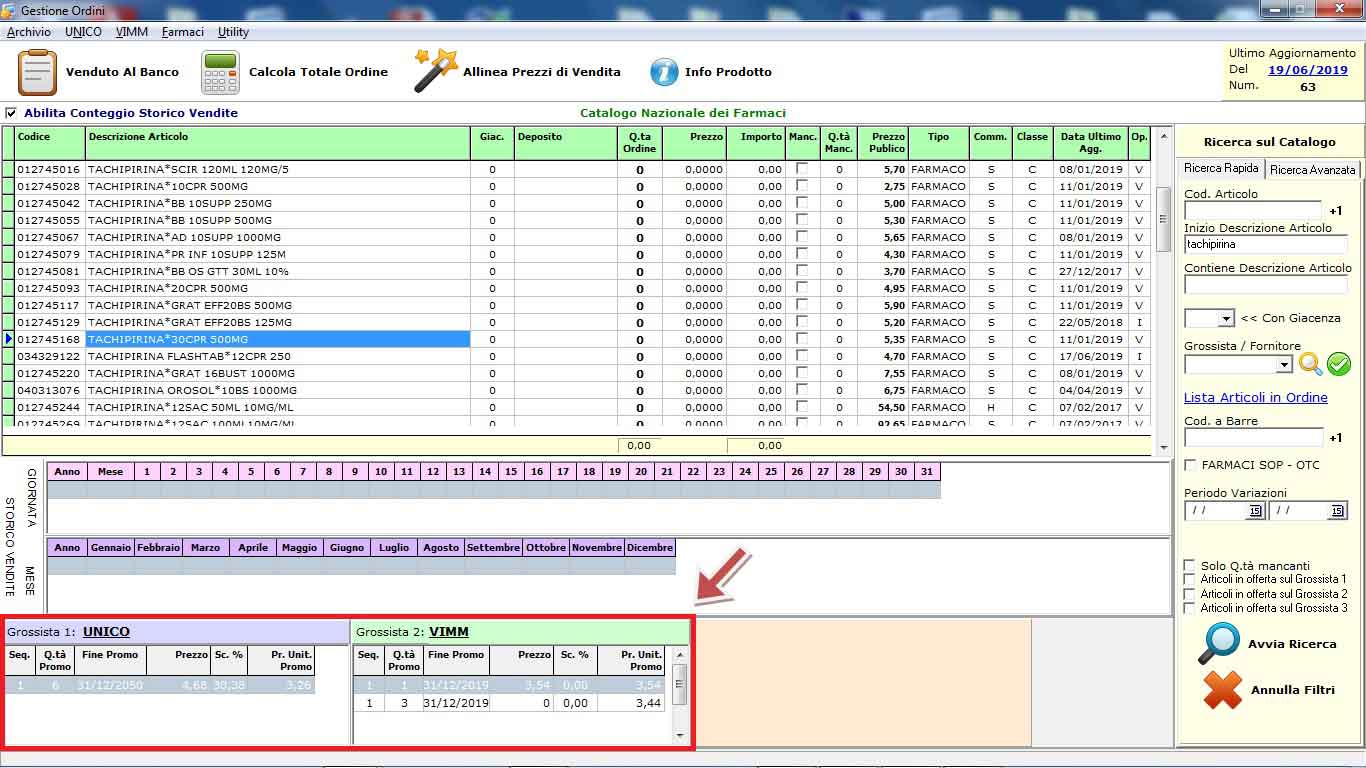The image size is (1366, 768).
Task: Open the Con Giacenza dropdown
Action: click(1227, 319)
